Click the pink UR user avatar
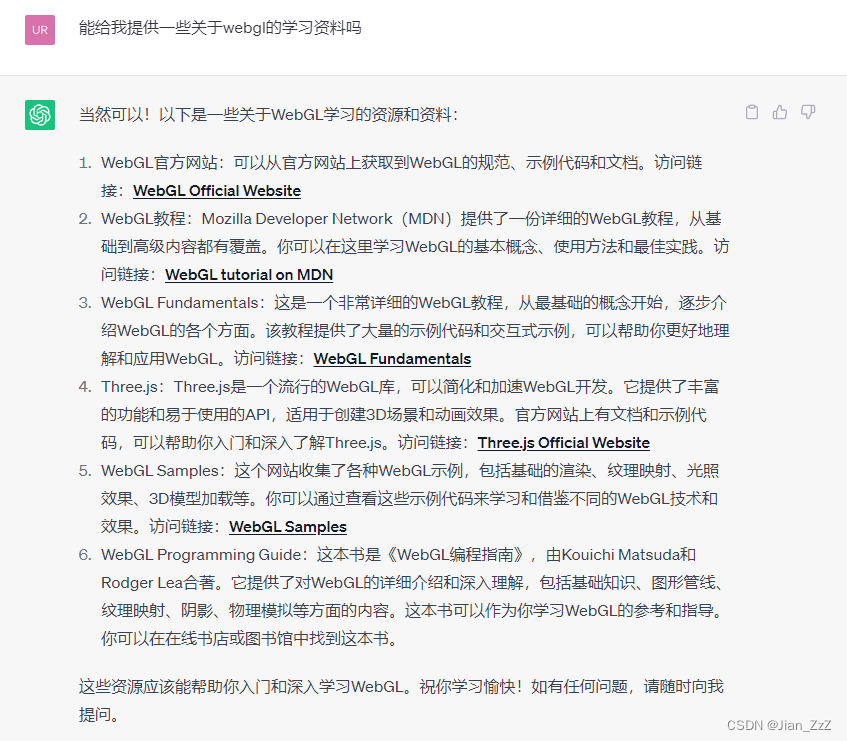 click(40, 30)
